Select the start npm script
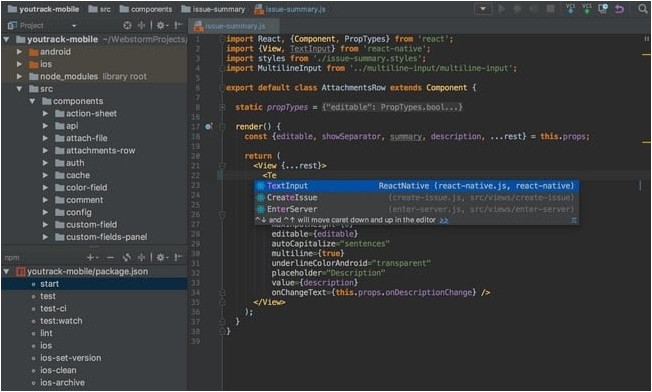The height and width of the screenshot is (392, 652). [x=94, y=284]
